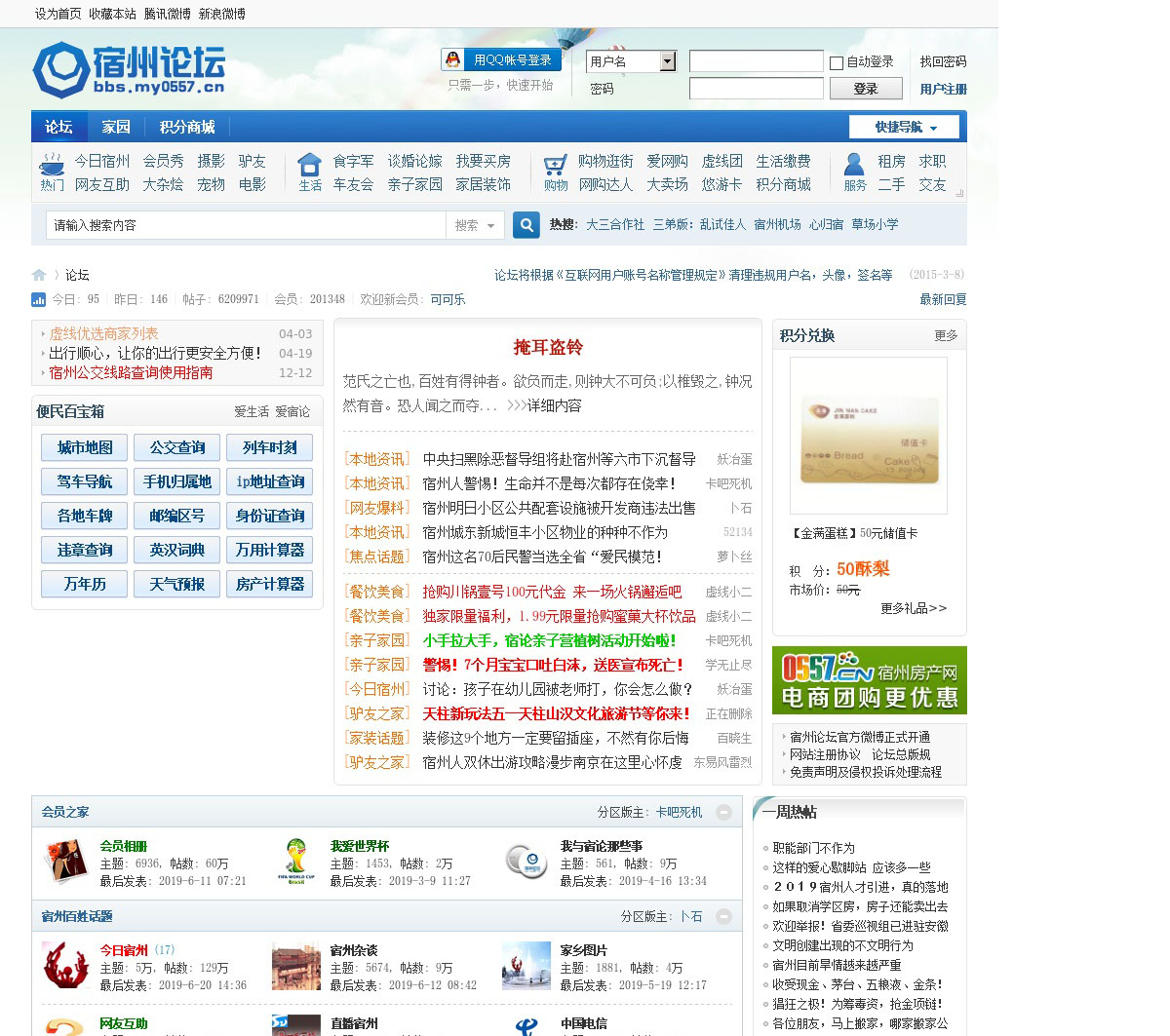The image size is (1170, 1036).
Task: Click the 生活 house icon
Action: (309, 163)
